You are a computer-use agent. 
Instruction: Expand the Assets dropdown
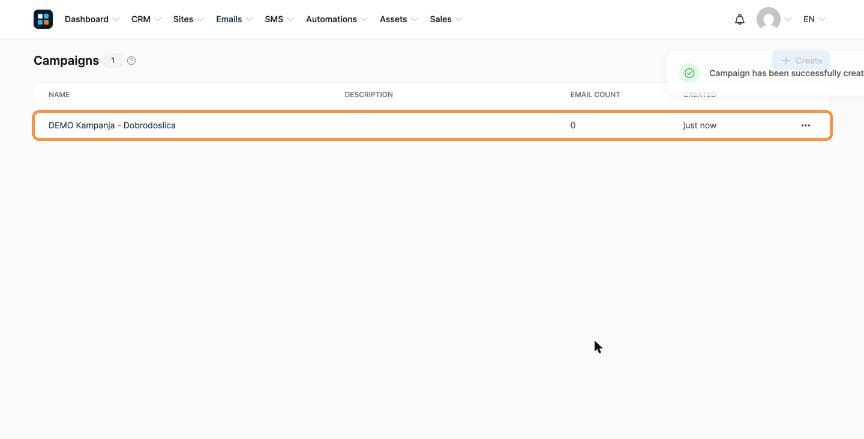tap(398, 19)
